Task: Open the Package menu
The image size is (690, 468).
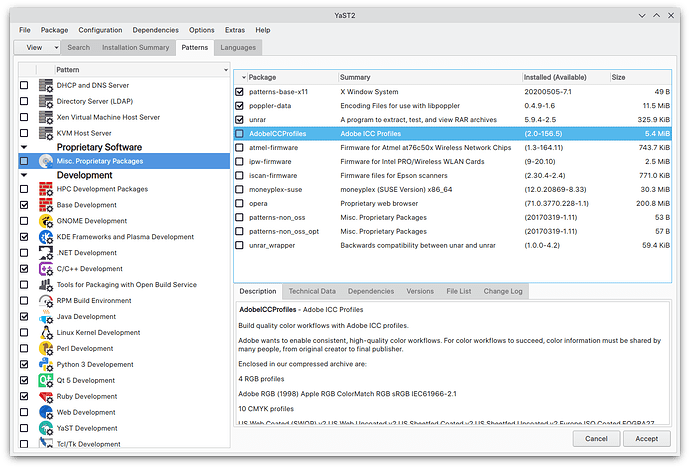Action: 55,30
